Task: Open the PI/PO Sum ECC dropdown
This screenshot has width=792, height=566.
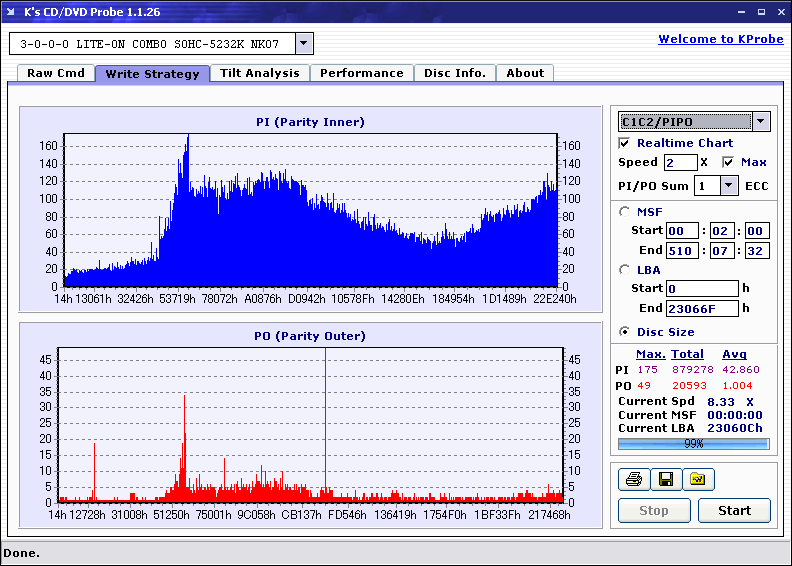Action: click(x=727, y=185)
